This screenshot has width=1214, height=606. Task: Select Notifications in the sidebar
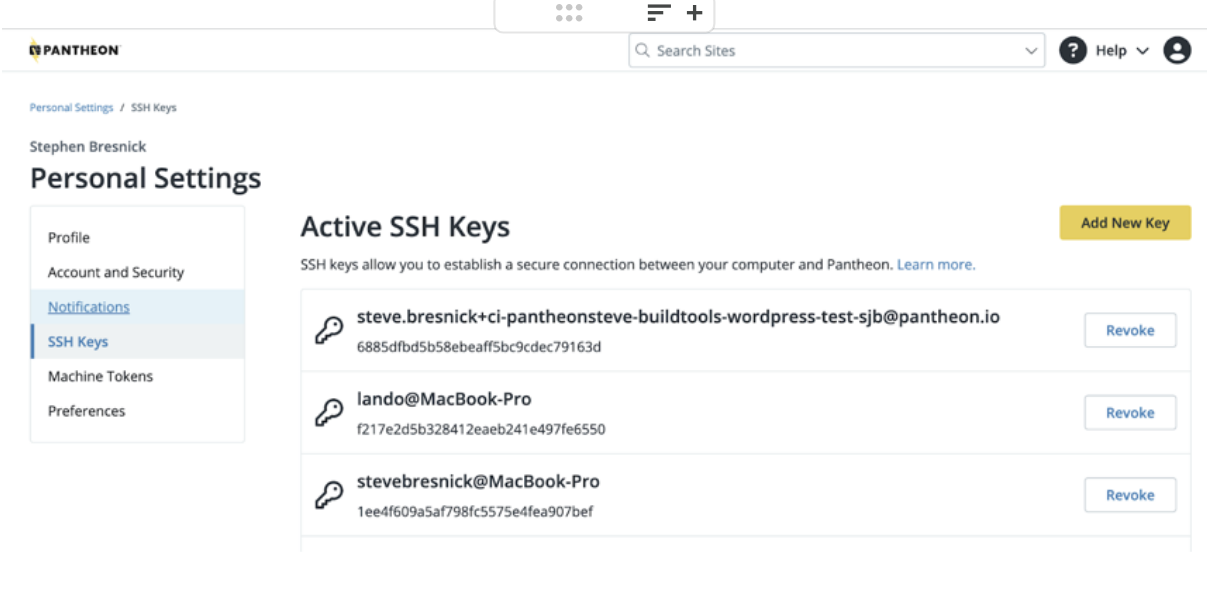tap(89, 307)
